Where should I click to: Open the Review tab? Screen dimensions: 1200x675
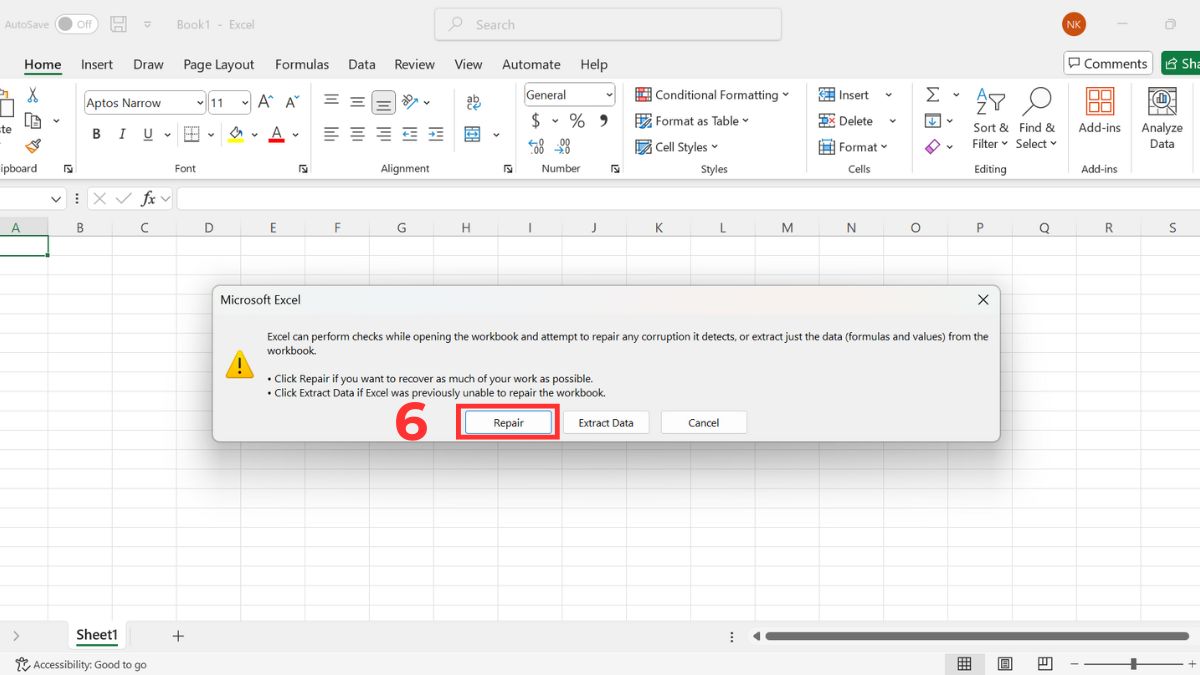click(x=414, y=64)
